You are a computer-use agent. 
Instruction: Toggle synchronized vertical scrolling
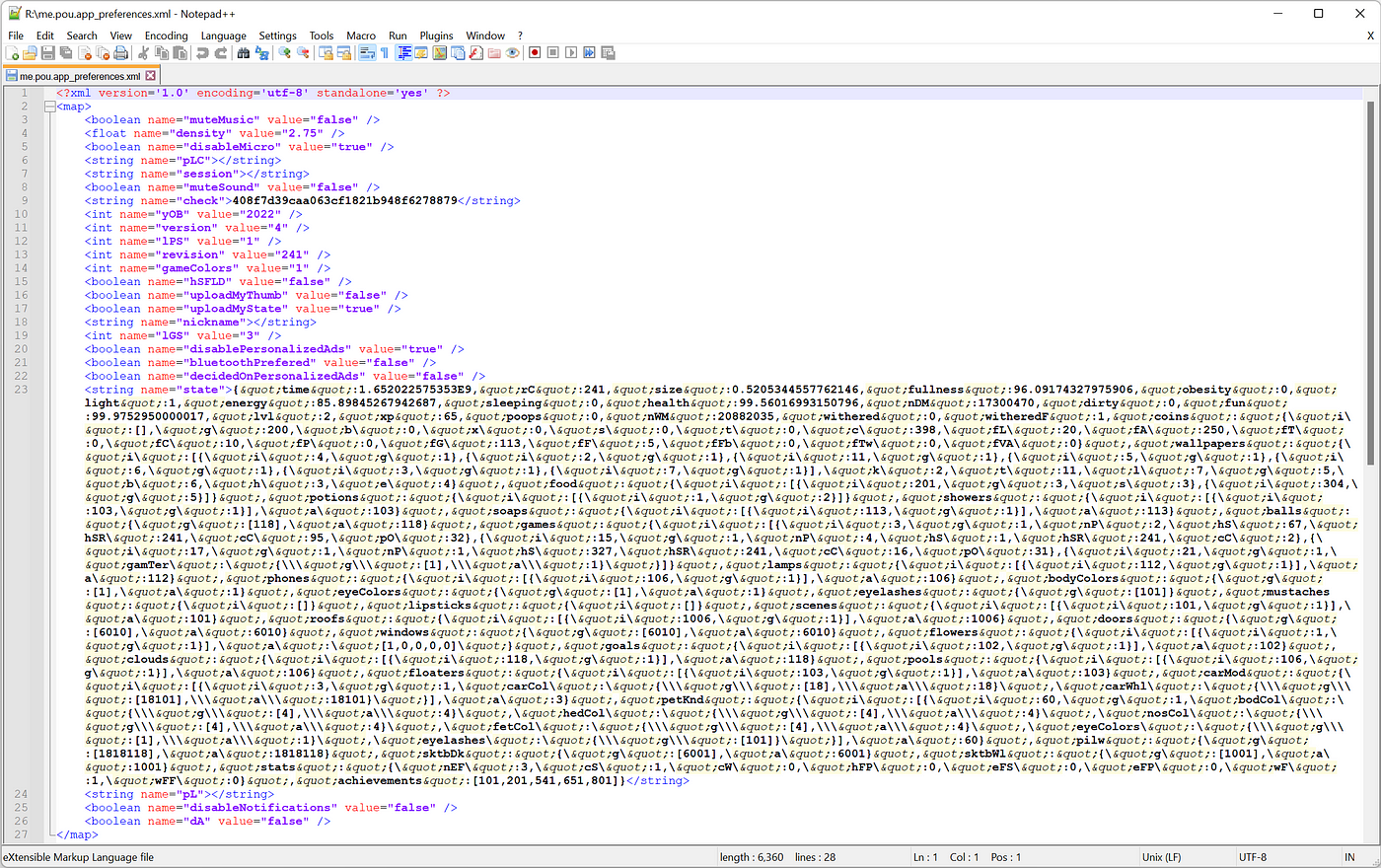point(326,53)
